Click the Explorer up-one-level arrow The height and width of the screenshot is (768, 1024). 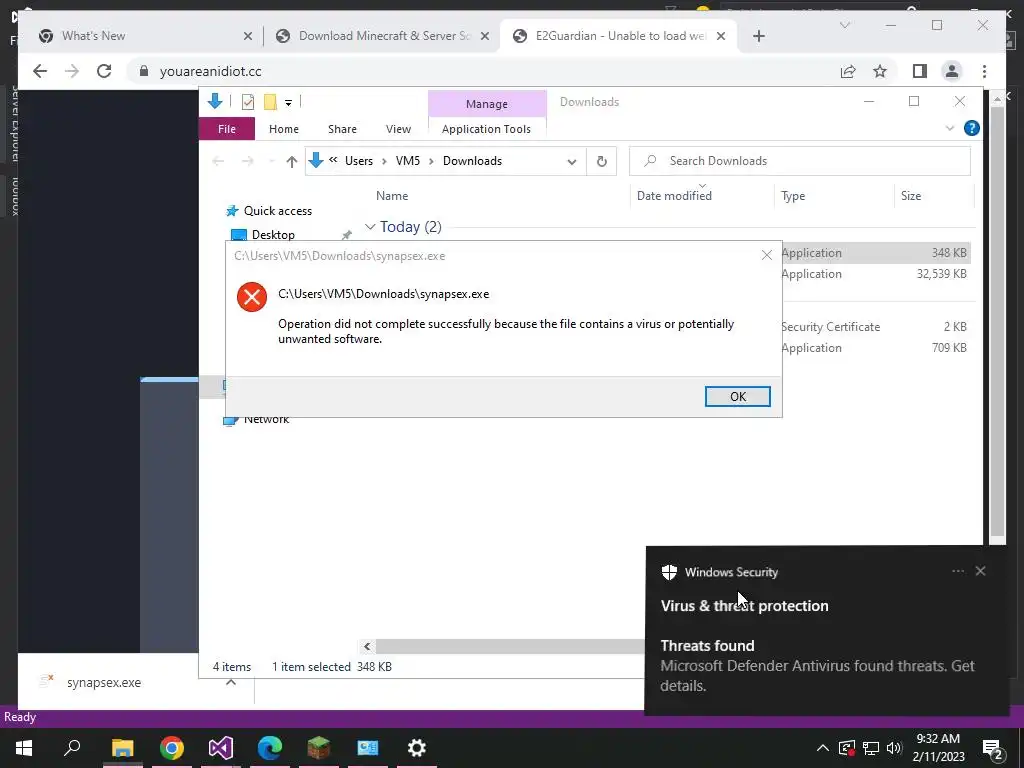291,161
